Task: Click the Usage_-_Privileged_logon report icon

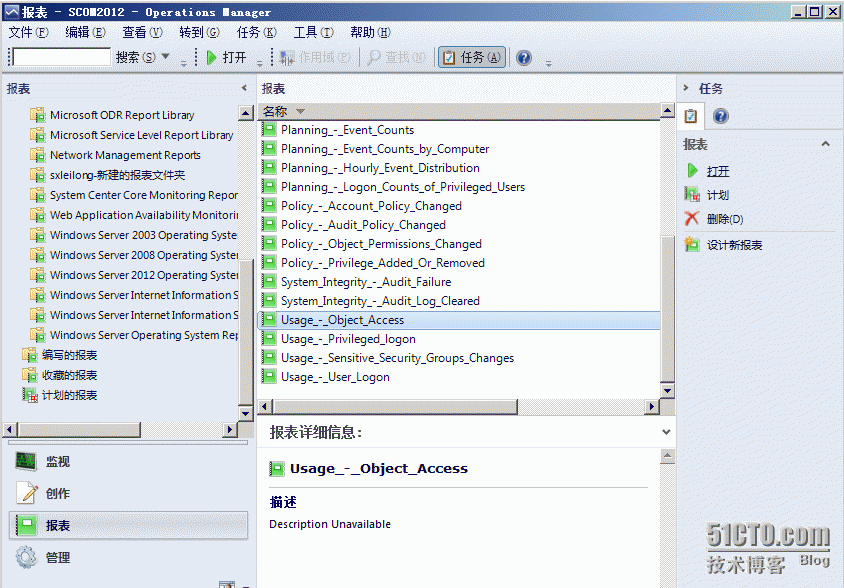Action: pyautogui.click(x=269, y=338)
